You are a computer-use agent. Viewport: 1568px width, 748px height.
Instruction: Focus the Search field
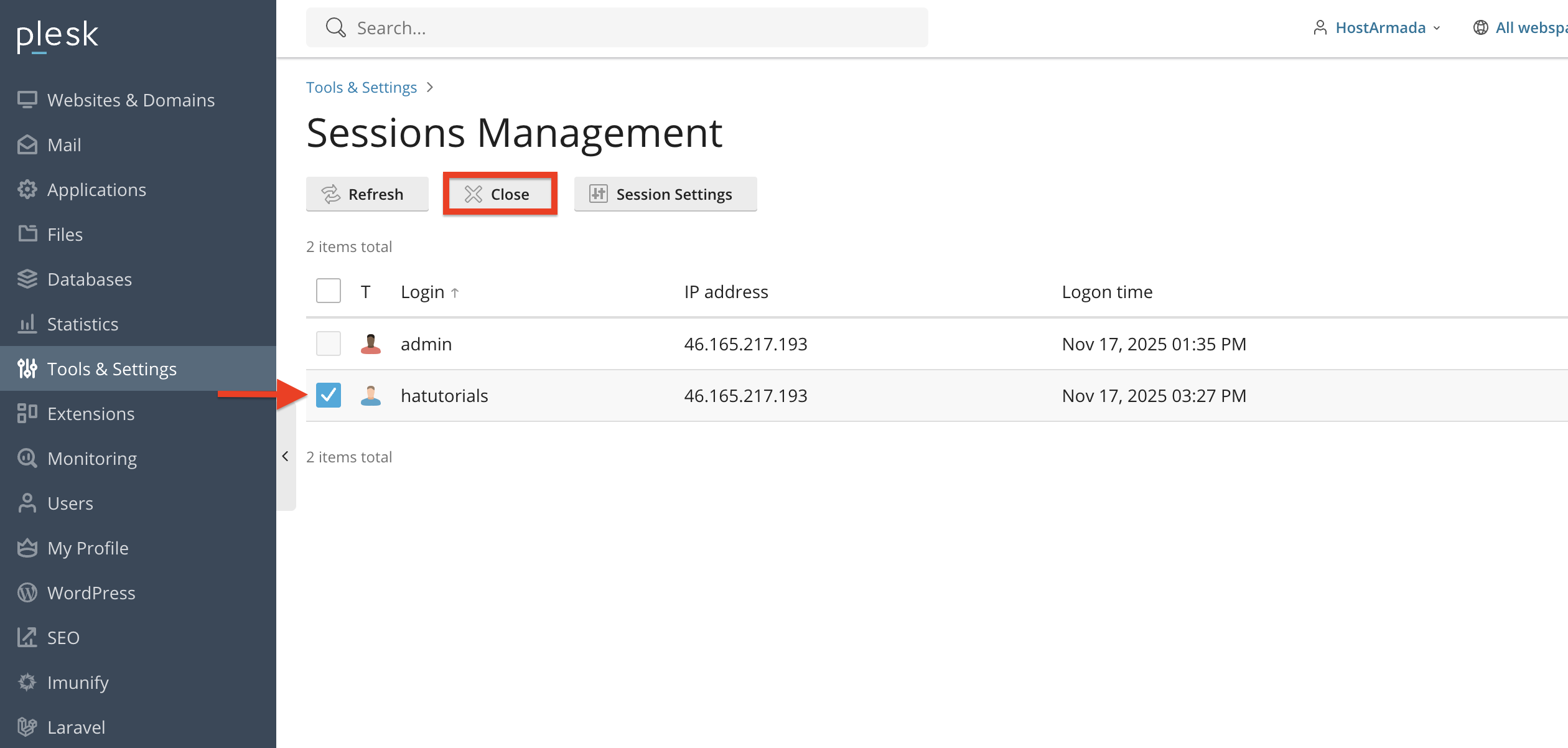point(617,27)
